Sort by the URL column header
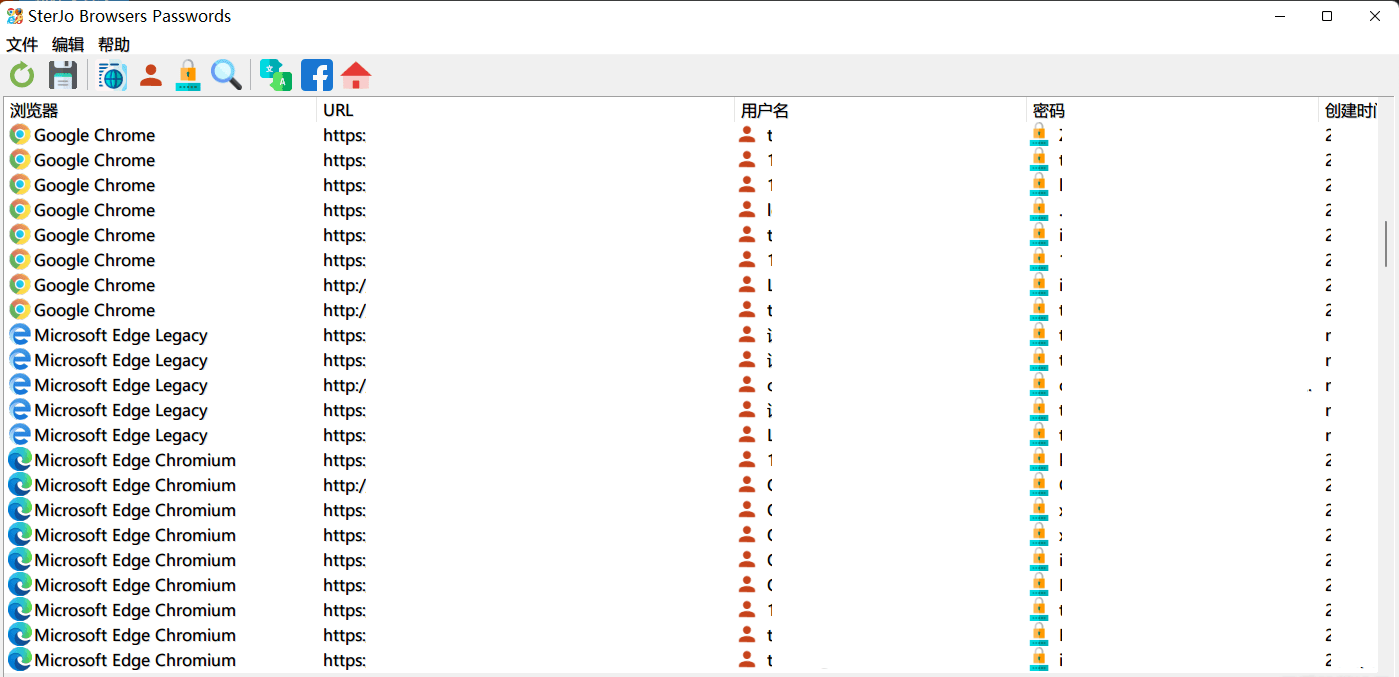Image resolution: width=1399 pixels, height=677 pixels. (x=526, y=110)
